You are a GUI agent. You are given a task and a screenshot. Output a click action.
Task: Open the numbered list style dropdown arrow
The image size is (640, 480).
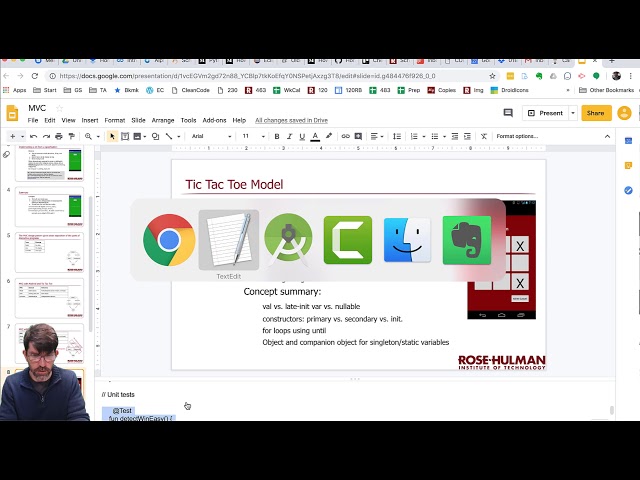(424, 136)
